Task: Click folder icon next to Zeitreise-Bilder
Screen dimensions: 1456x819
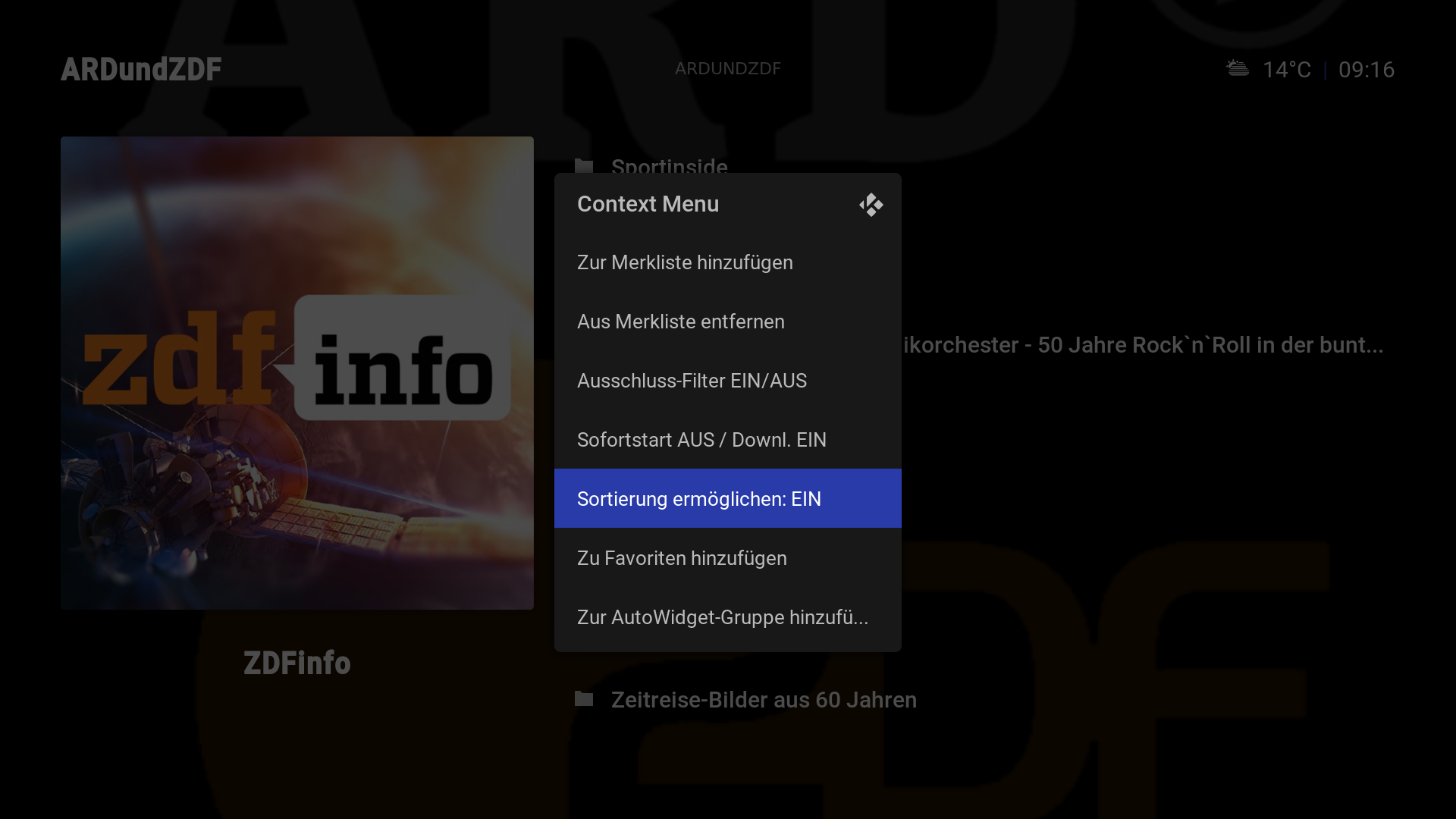Action: pos(584,698)
